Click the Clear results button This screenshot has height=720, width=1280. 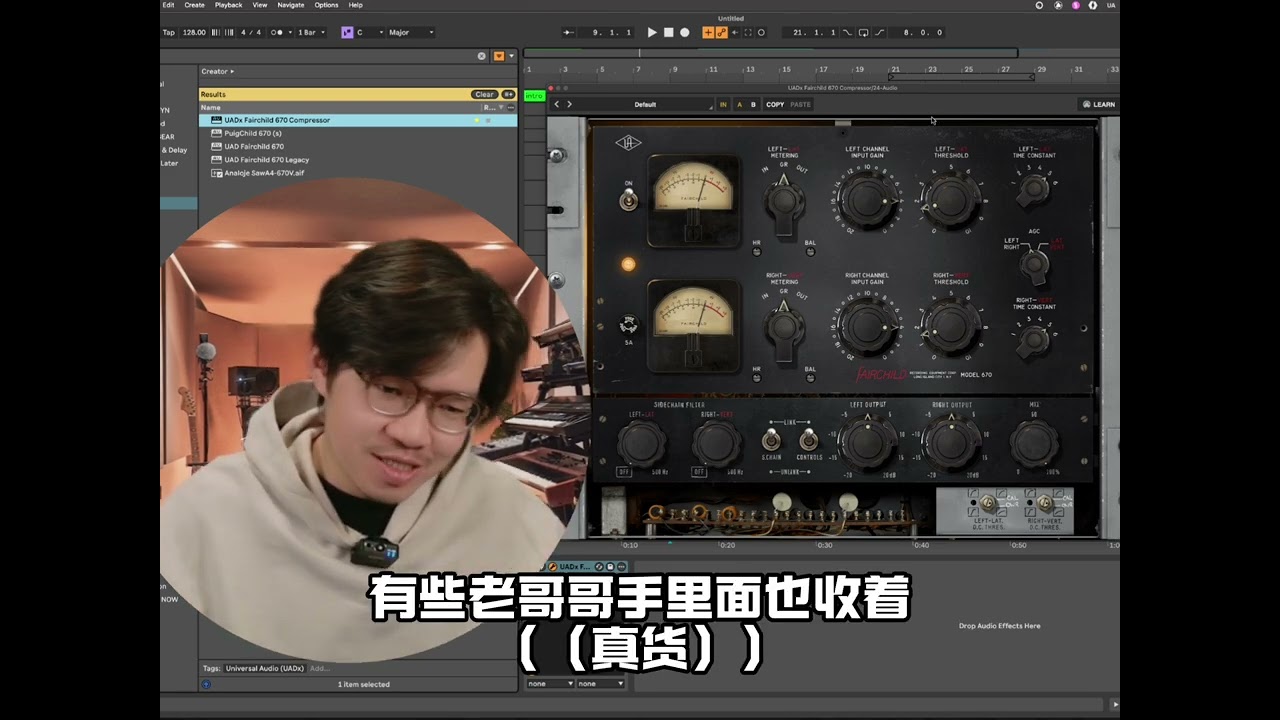click(484, 94)
